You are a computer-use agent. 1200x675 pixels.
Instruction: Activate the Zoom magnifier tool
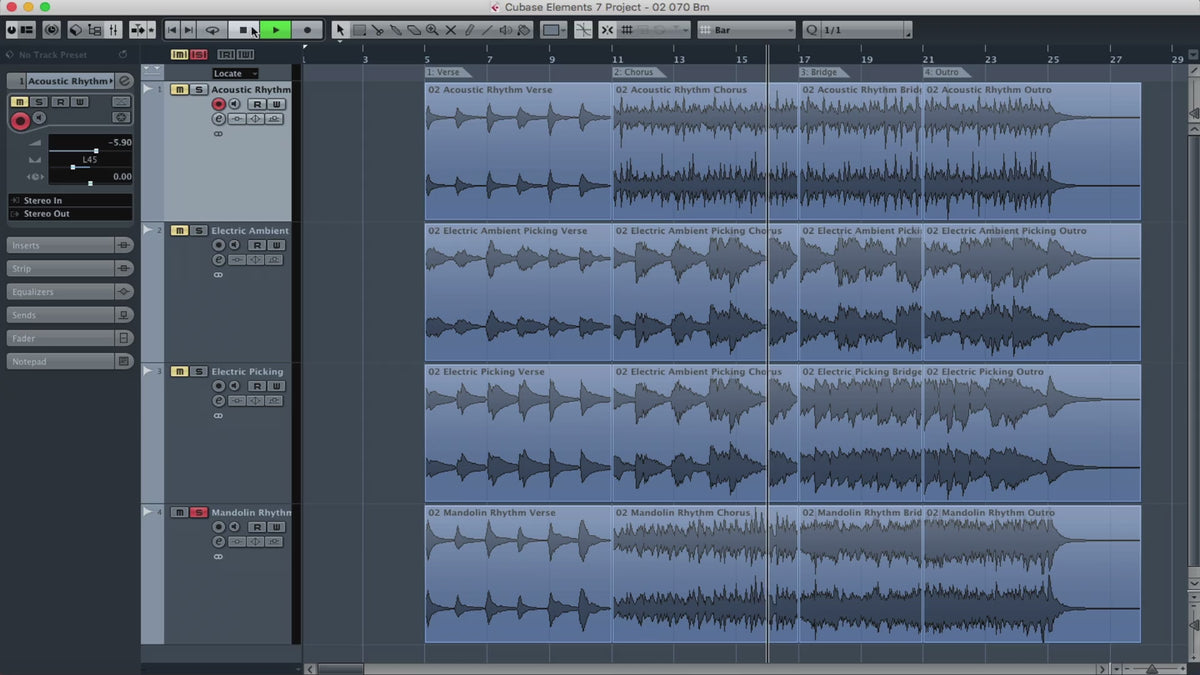tap(432, 30)
